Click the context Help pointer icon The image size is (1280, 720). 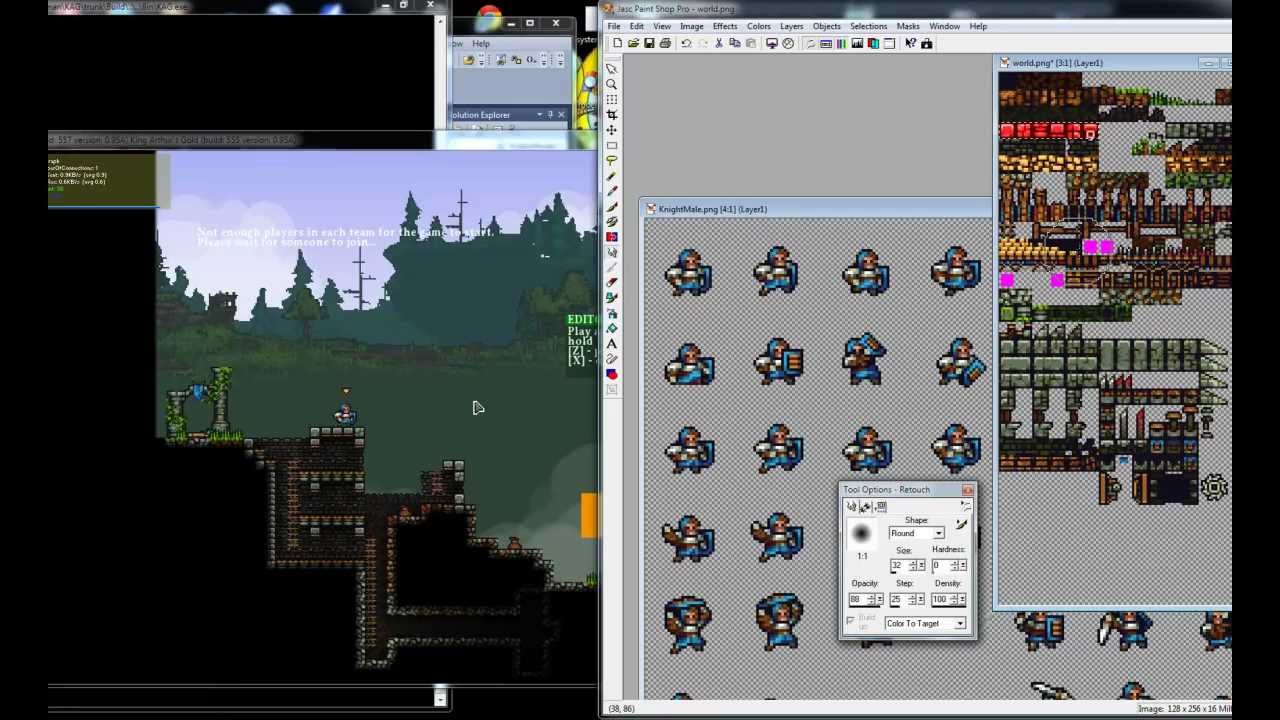[x=910, y=43]
